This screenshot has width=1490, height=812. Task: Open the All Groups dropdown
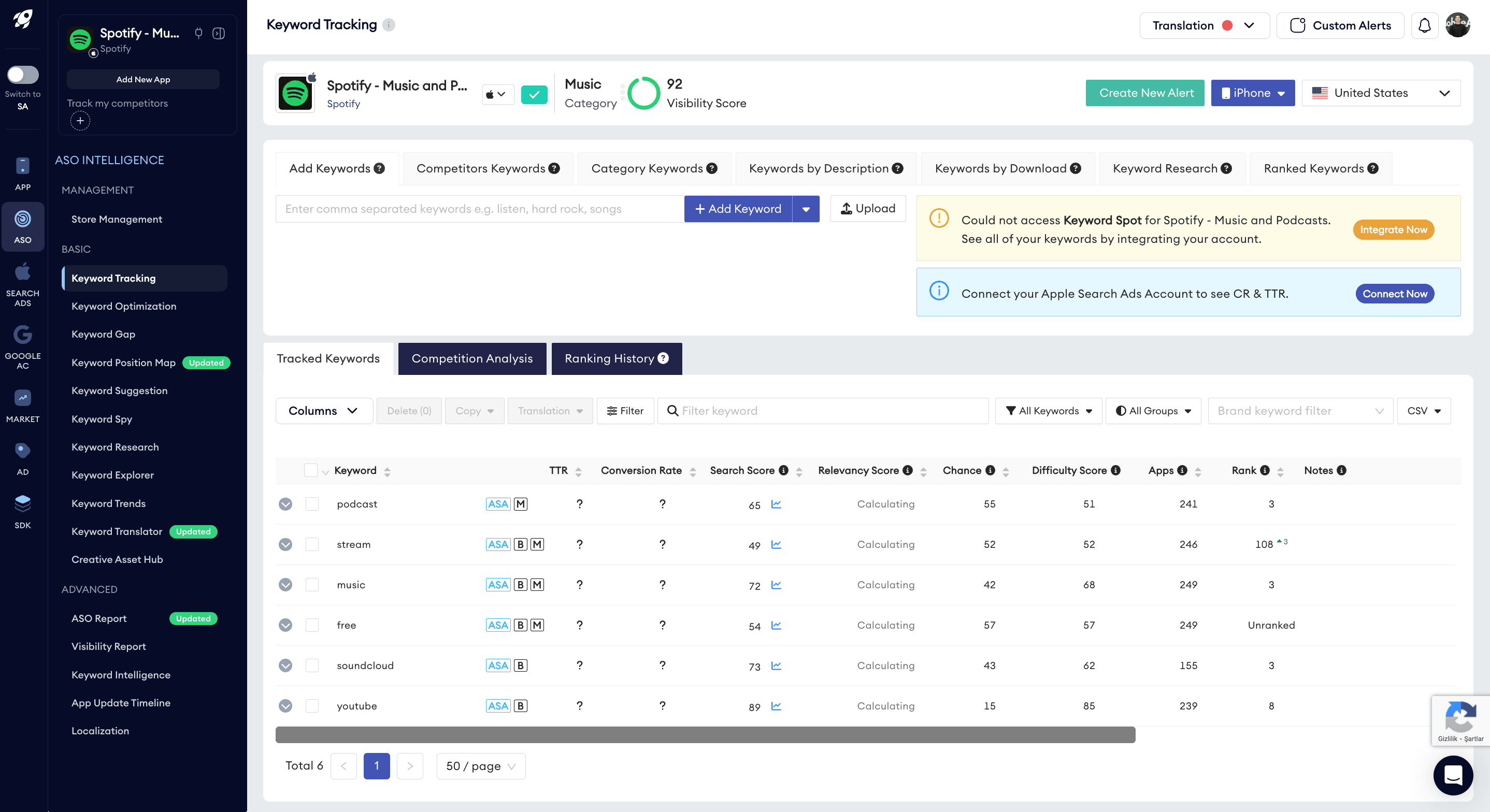click(1153, 411)
